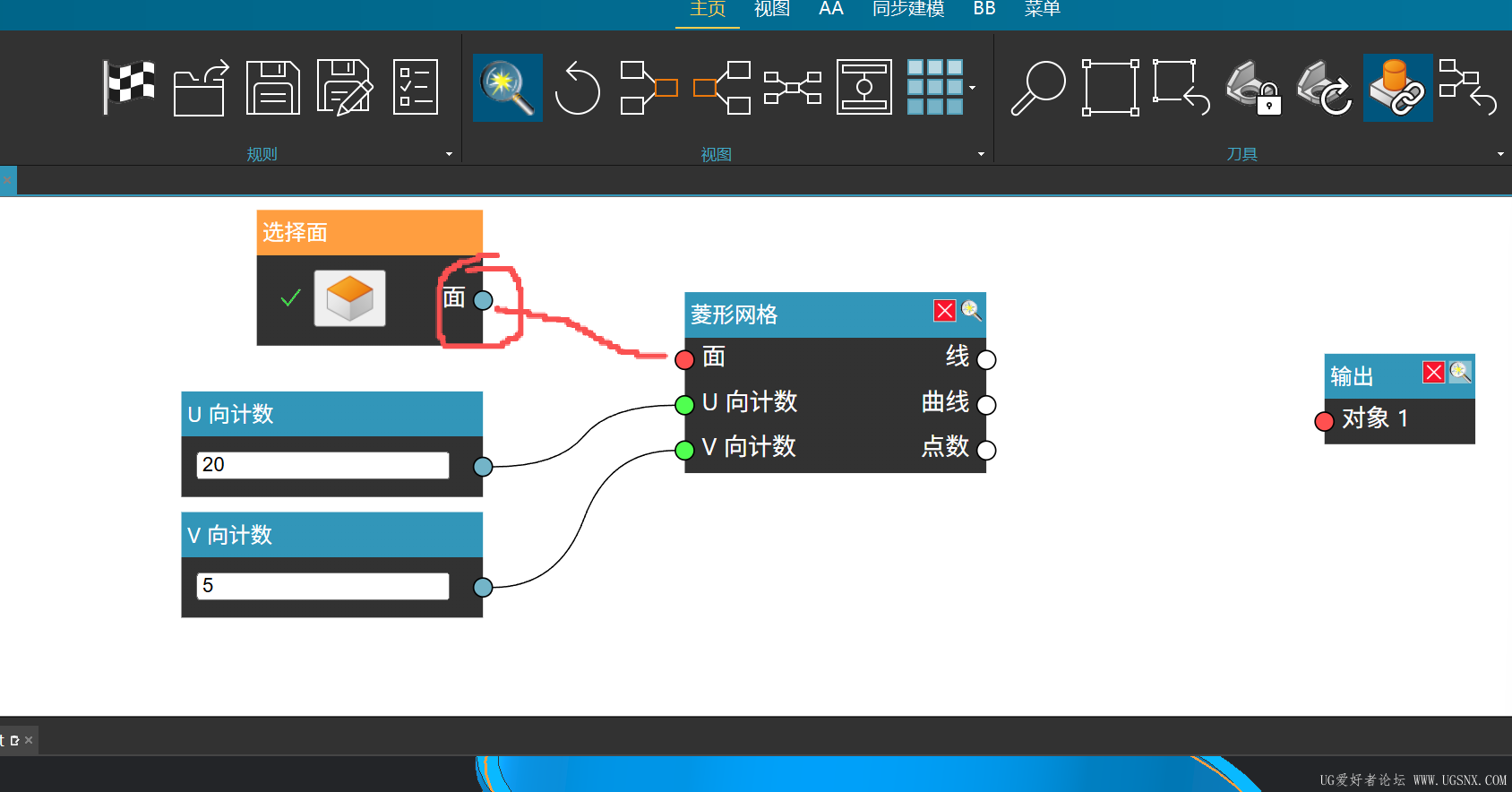Preview 菱形网格 node with magnifier icon
The height and width of the screenshot is (792, 1512).
pyautogui.click(x=971, y=311)
